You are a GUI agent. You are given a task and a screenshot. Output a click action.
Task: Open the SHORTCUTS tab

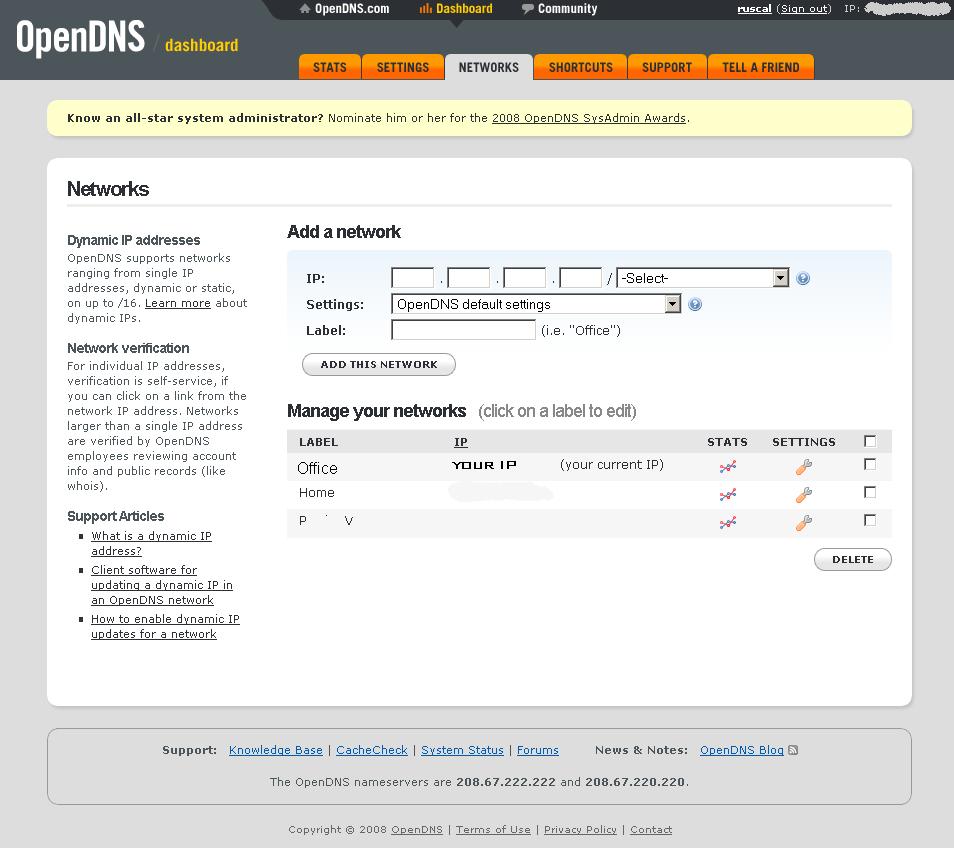pos(580,67)
